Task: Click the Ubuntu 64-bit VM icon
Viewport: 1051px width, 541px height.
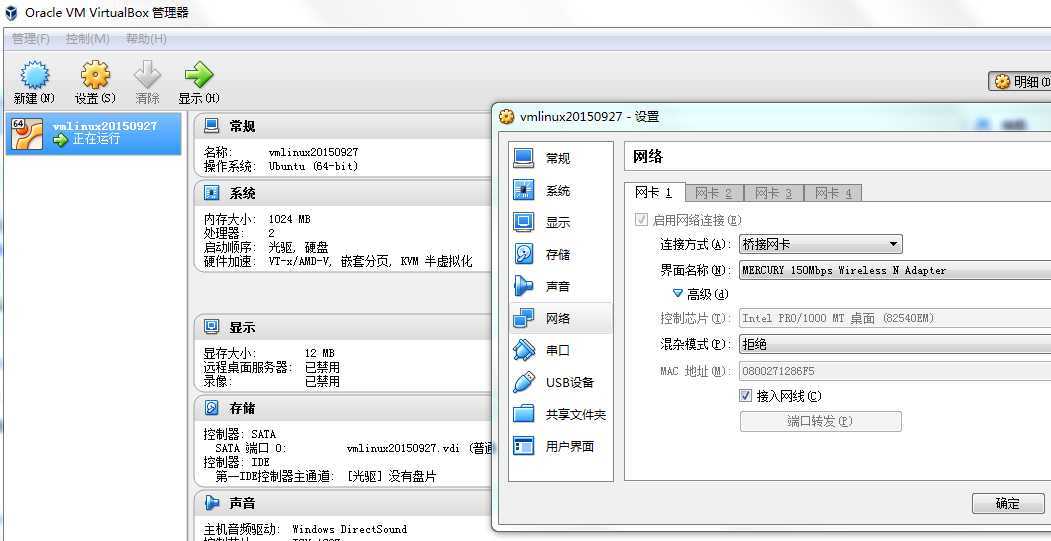Action: click(x=27, y=133)
